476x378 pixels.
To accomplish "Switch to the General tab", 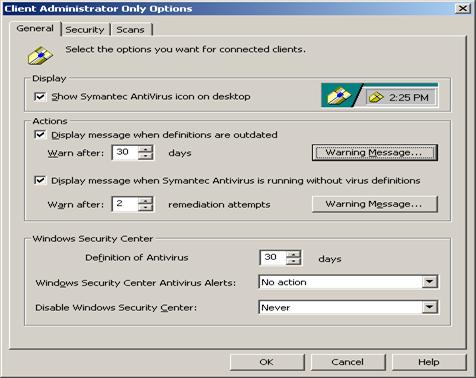I will (35, 29).
